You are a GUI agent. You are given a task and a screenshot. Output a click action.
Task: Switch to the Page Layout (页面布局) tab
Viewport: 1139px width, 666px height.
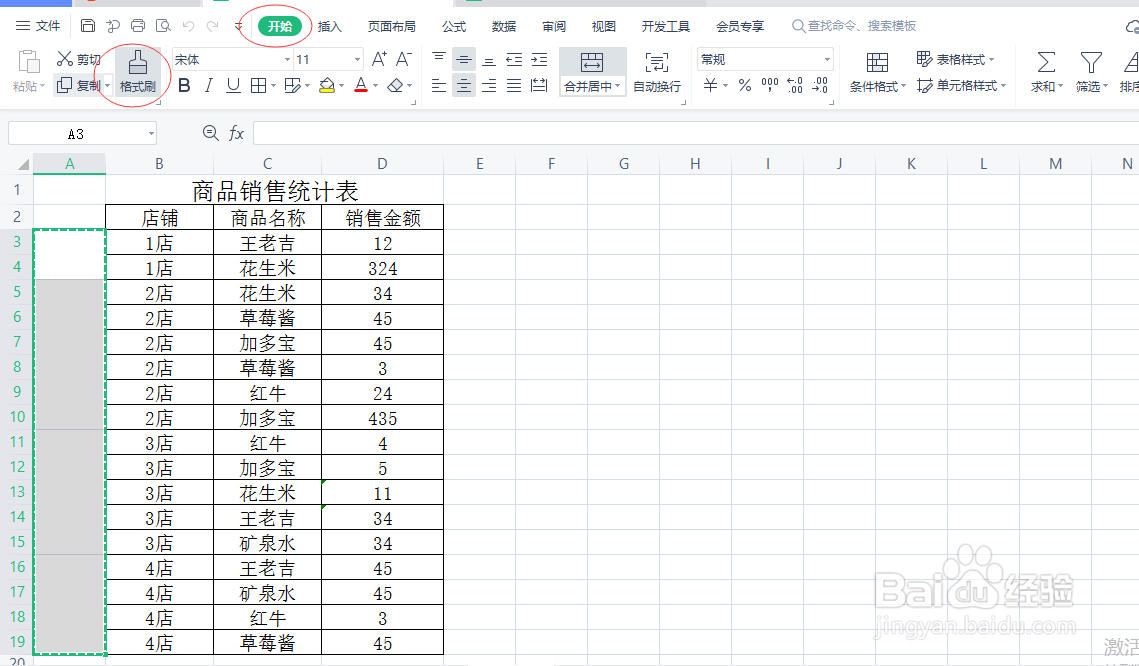click(x=392, y=27)
